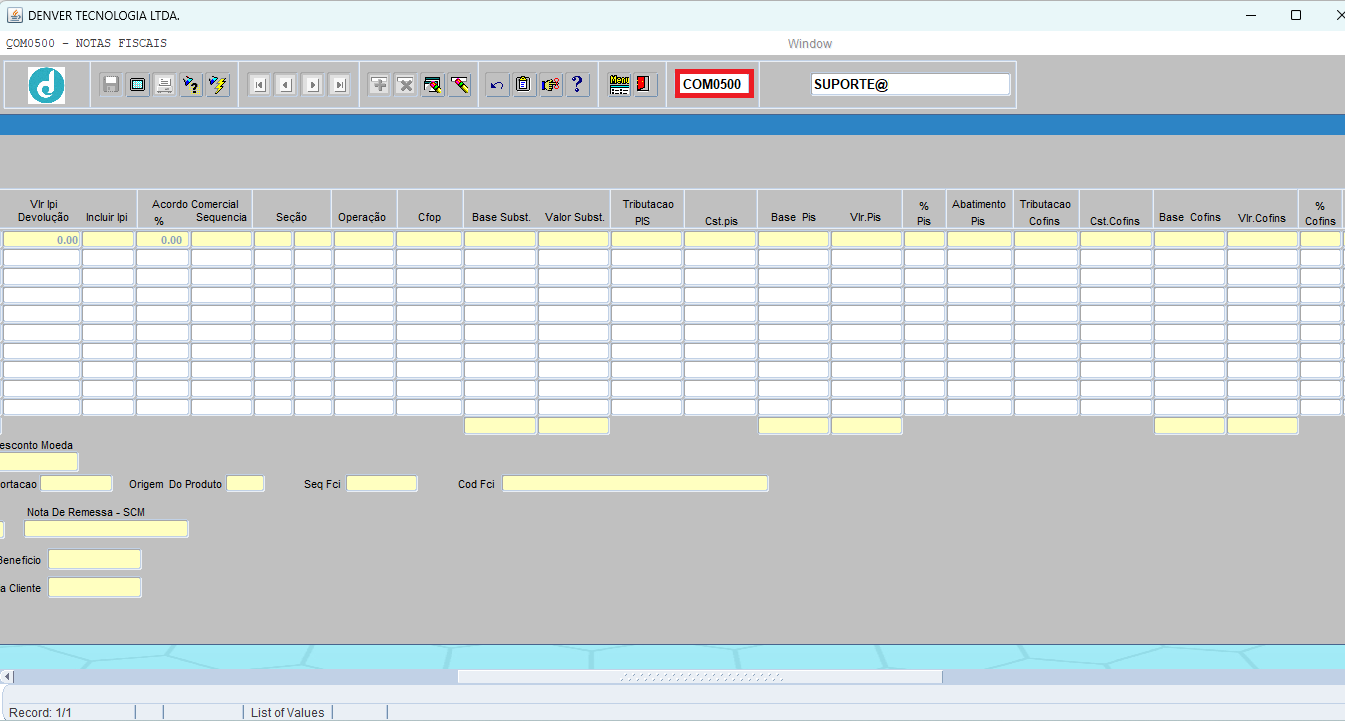Click the Execute Query lightning icon
Image resolution: width=1345 pixels, height=721 pixels.
coord(218,85)
